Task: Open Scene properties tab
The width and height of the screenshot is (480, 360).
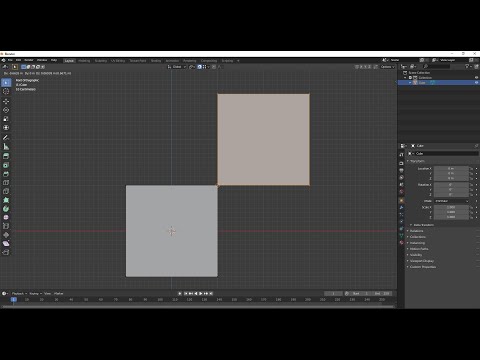Action: coord(401,185)
